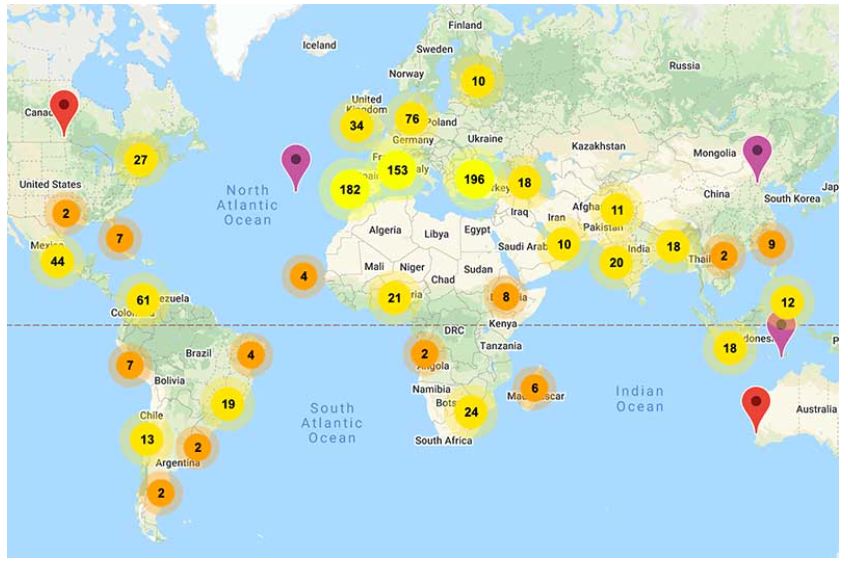This screenshot has height=567, width=848.
Task: Open the 61 cluster near Colombia
Action: click(x=143, y=300)
